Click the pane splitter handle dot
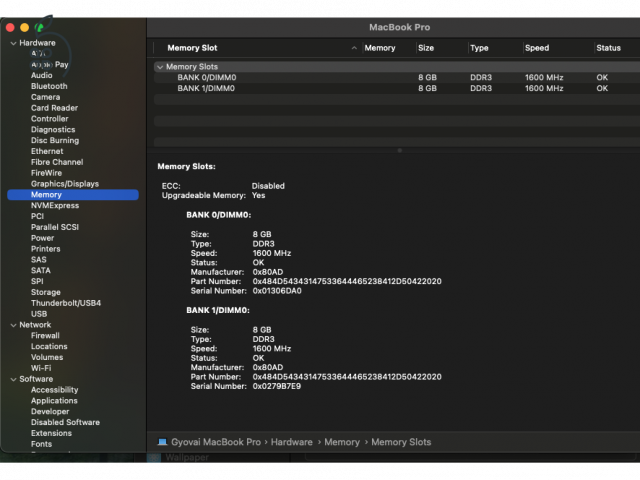The height and width of the screenshot is (480, 640). pos(400,150)
